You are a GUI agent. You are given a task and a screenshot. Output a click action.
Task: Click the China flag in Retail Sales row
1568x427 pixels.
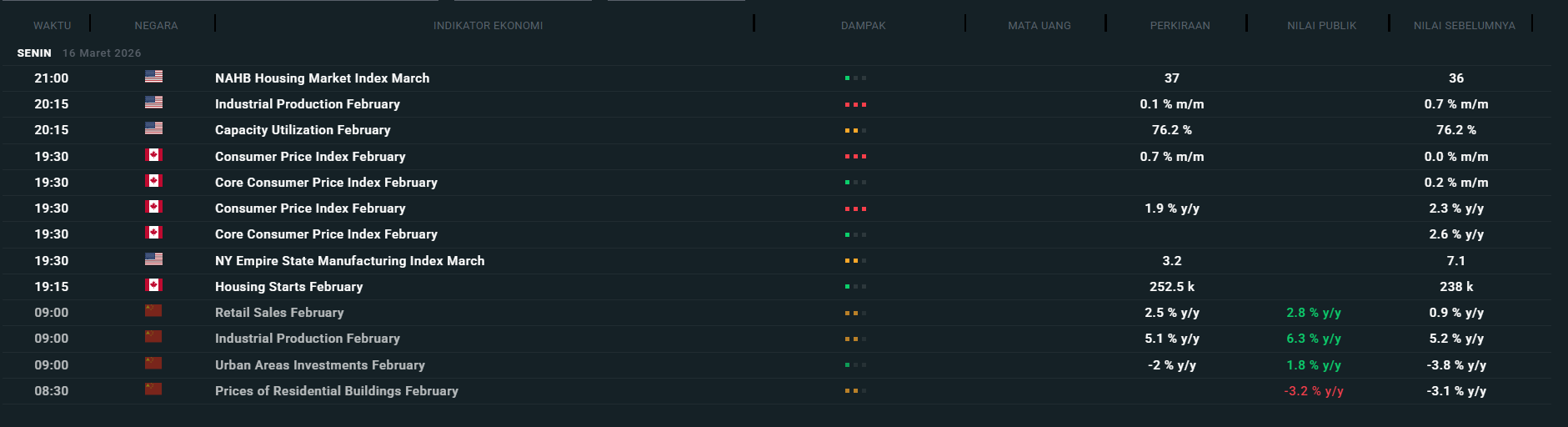pyautogui.click(x=153, y=311)
